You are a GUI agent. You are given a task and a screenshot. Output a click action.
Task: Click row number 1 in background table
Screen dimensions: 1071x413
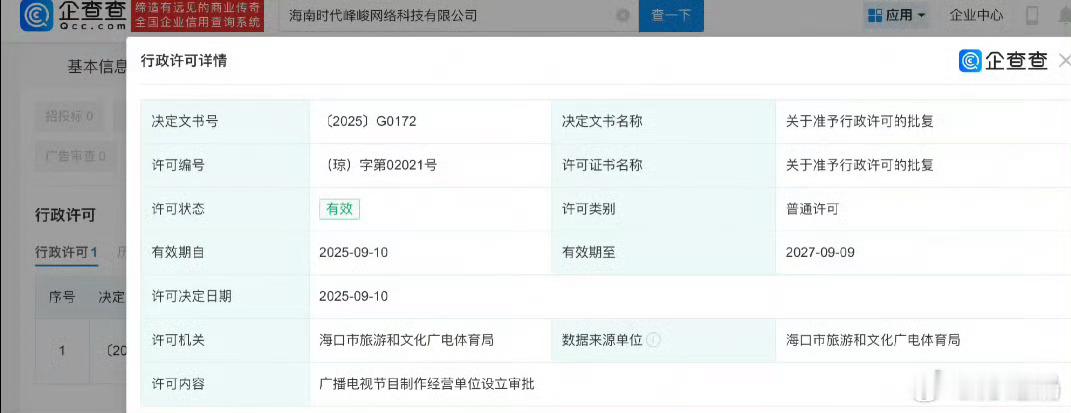(61, 351)
